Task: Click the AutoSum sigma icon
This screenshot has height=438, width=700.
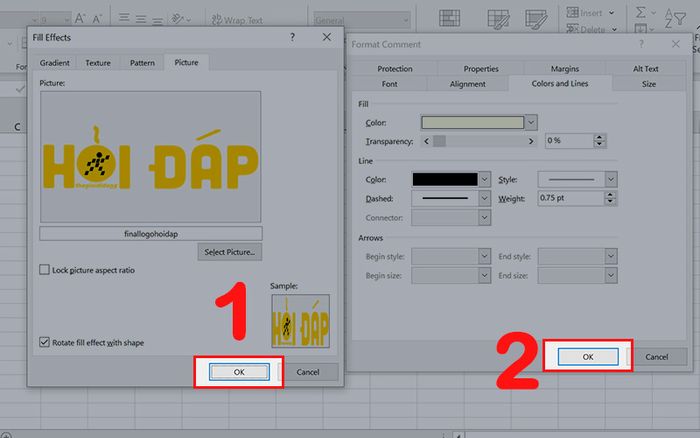Action: coord(641,12)
